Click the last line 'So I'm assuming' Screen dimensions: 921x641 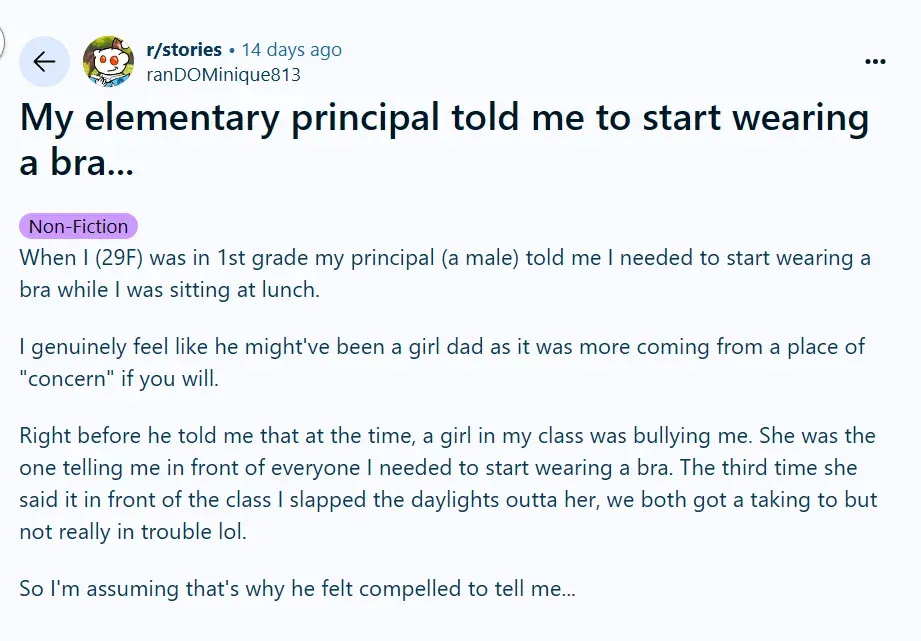pyautogui.click(x=298, y=589)
